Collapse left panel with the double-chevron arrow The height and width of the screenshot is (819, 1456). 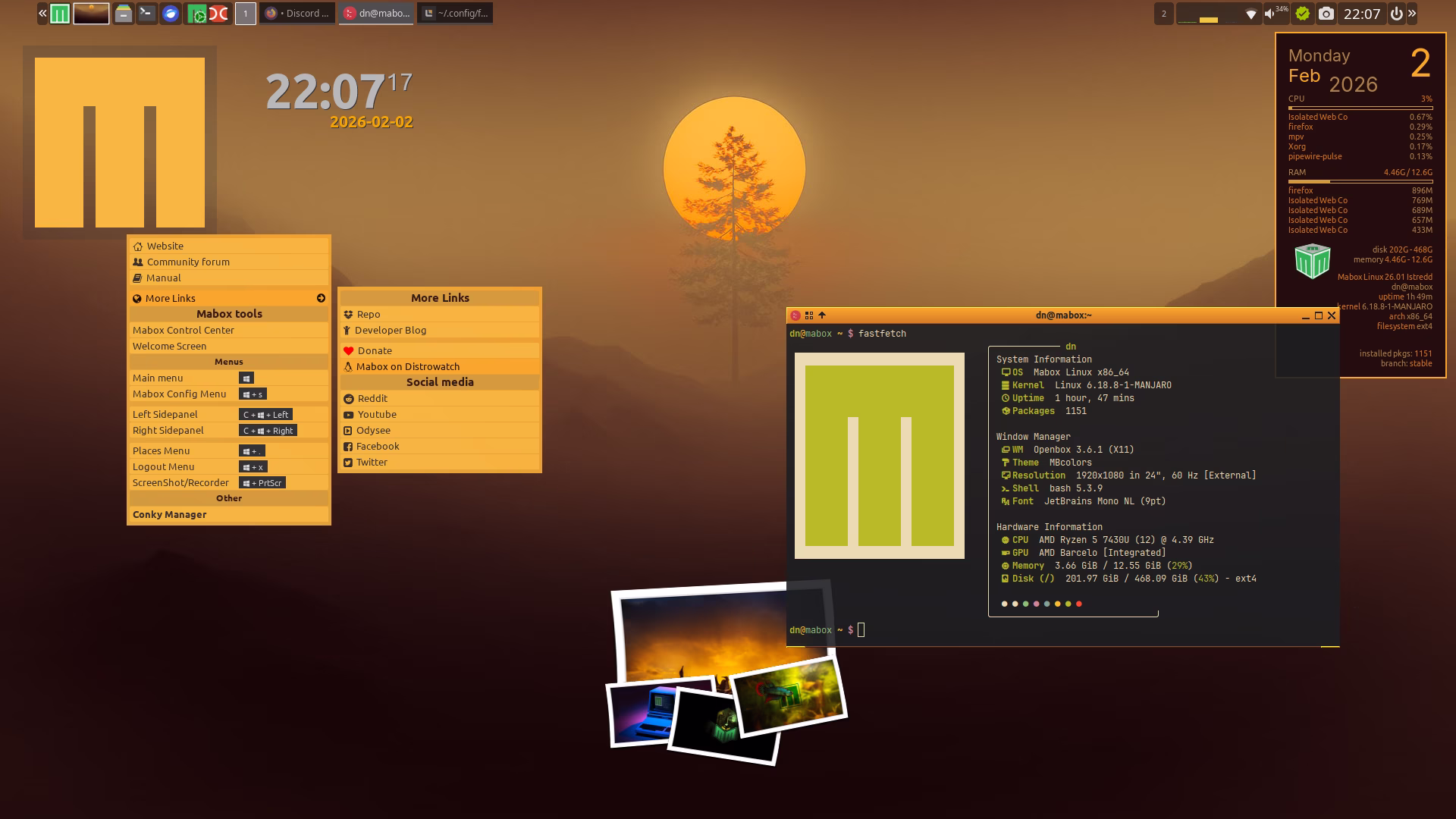(43, 14)
